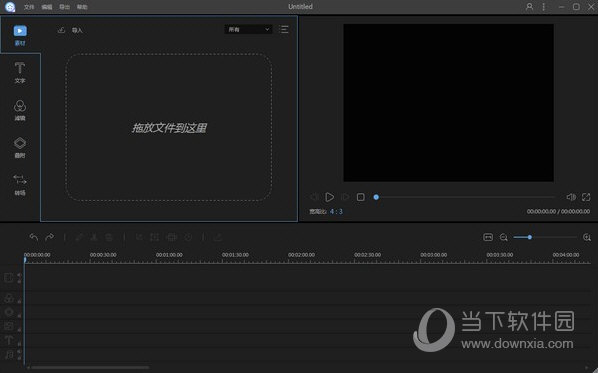Toggle the media list view icon
The height and width of the screenshot is (373, 598).
coord(284,29)
